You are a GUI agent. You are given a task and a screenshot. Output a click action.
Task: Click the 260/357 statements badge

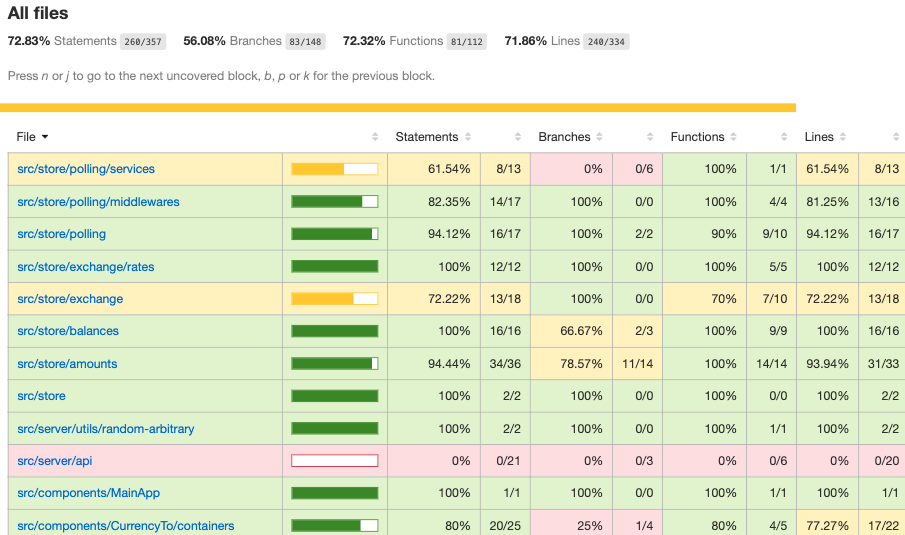143,42
